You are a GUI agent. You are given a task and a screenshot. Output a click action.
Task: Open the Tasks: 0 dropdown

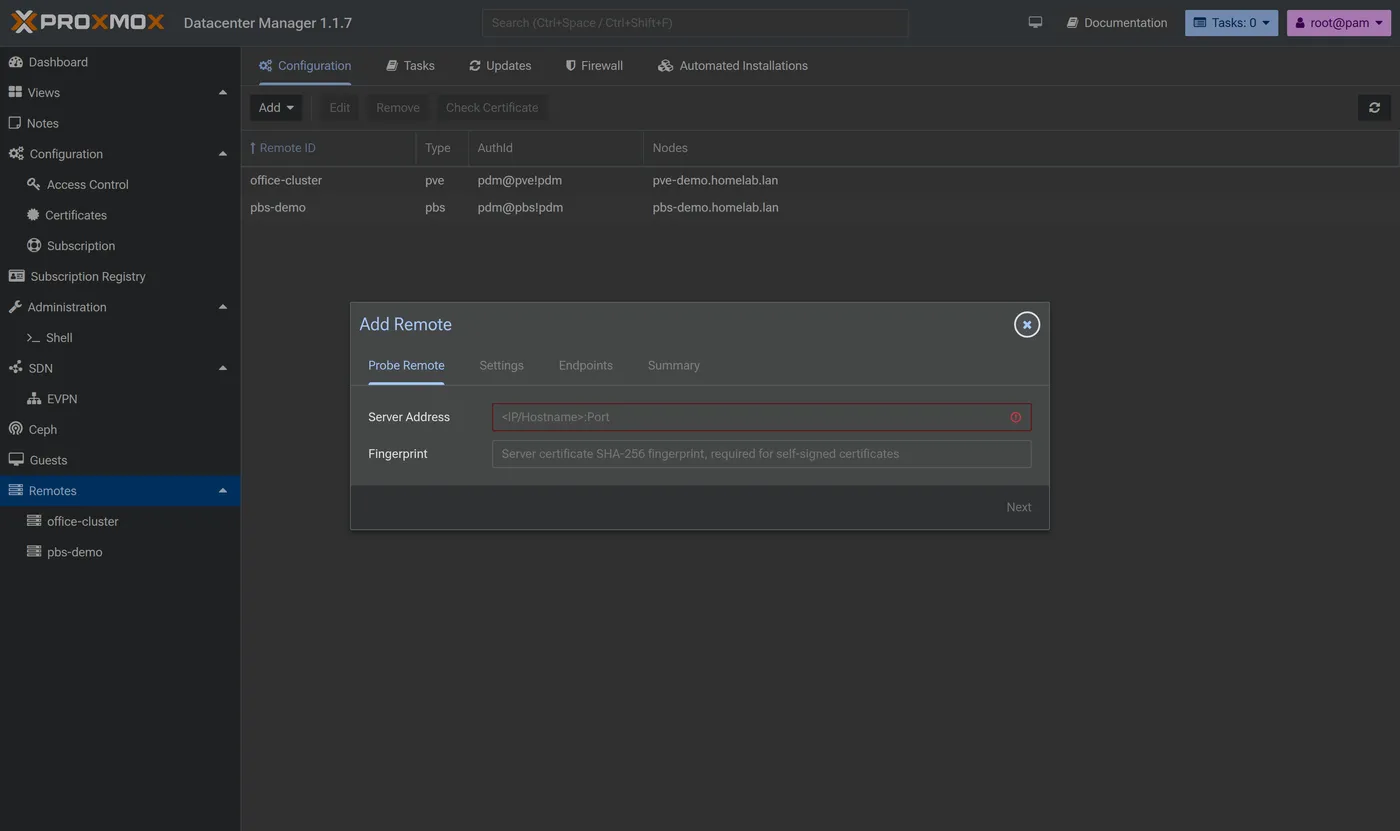pyautogui.click(x=1231, y=22)
